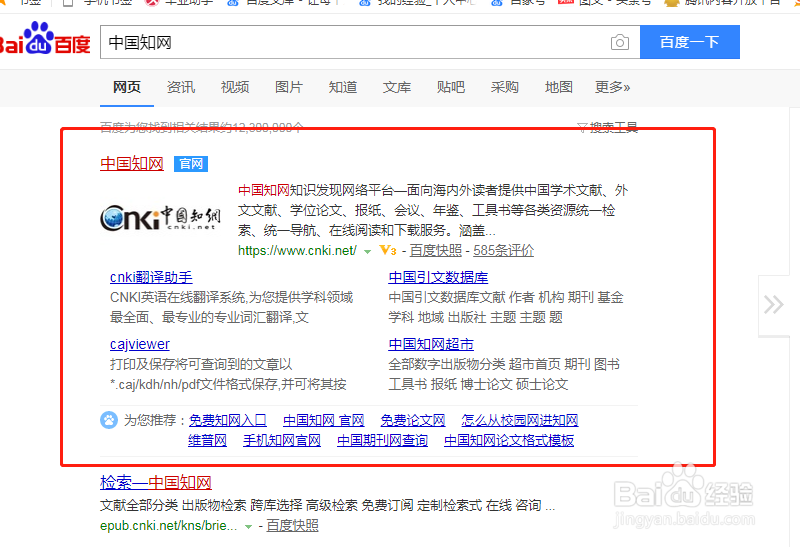This screenshot has height=547, width=800.
Task: Open the epub.cnki.net/kns/brie... URL
Action: 168,526
